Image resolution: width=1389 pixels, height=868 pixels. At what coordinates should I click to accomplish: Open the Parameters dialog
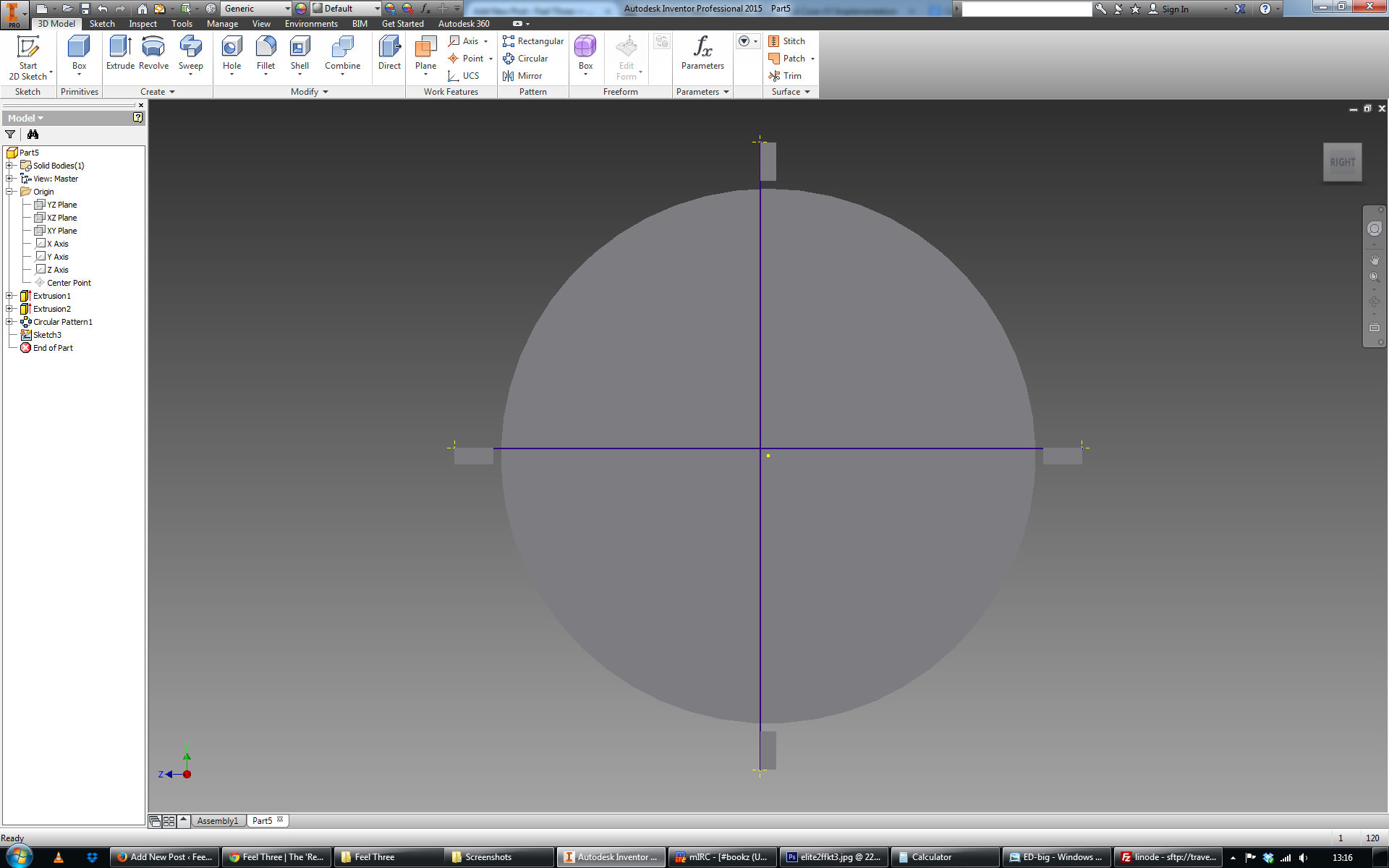[702, 54]
